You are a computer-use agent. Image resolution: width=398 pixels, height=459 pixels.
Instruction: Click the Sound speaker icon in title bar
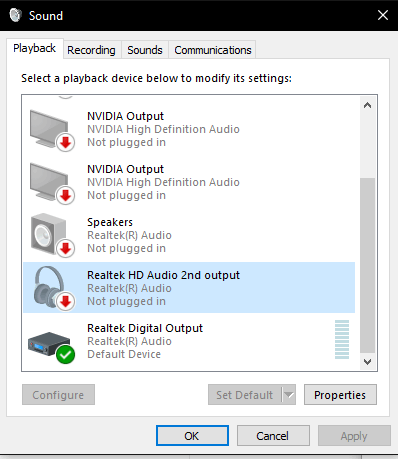click(x=15, y=15)
